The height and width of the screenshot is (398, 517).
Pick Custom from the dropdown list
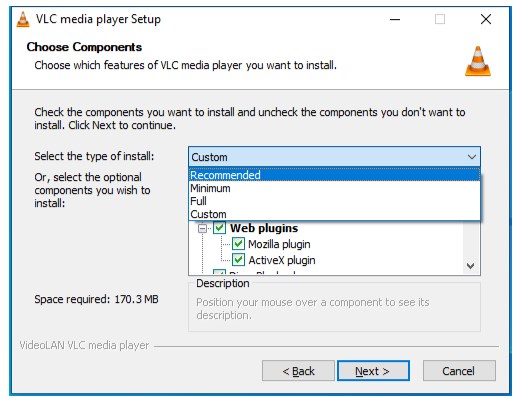pyautogui.click(x=334, y=214)
